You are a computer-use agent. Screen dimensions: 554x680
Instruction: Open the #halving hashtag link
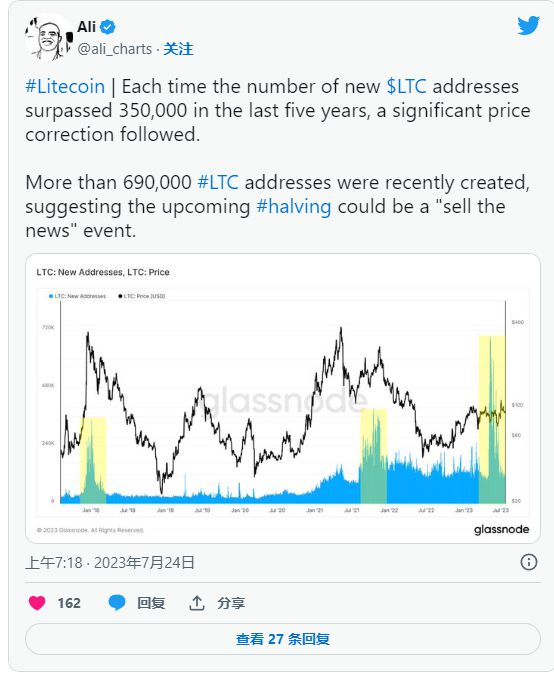pyautogui.click(x=294, y=206)
